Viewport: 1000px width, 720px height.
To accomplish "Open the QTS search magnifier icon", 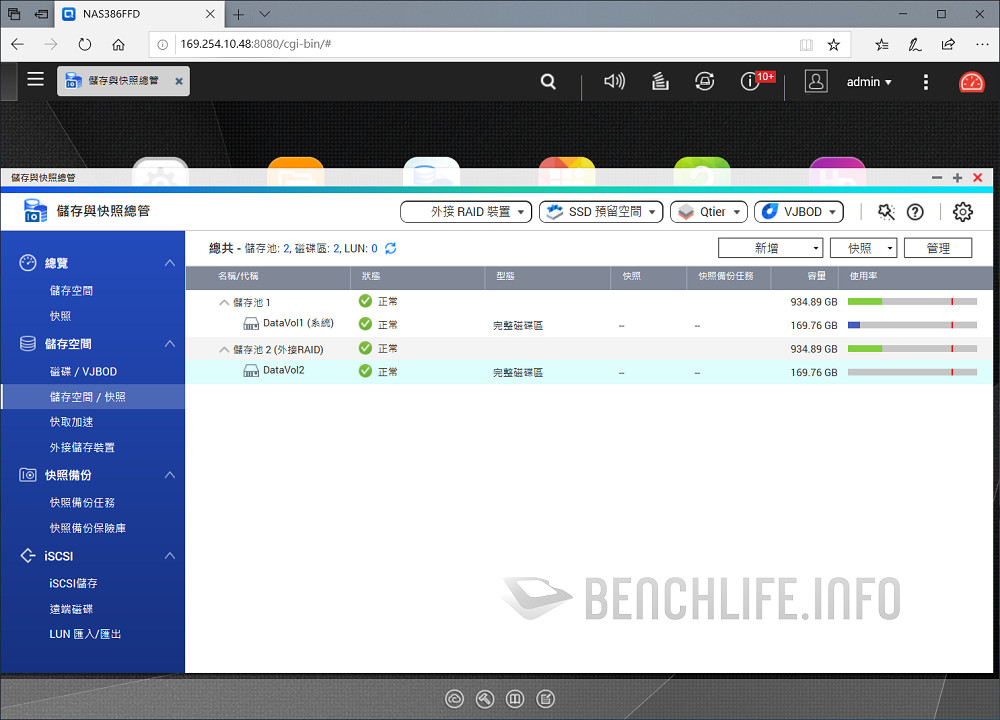I will [548, 82].
